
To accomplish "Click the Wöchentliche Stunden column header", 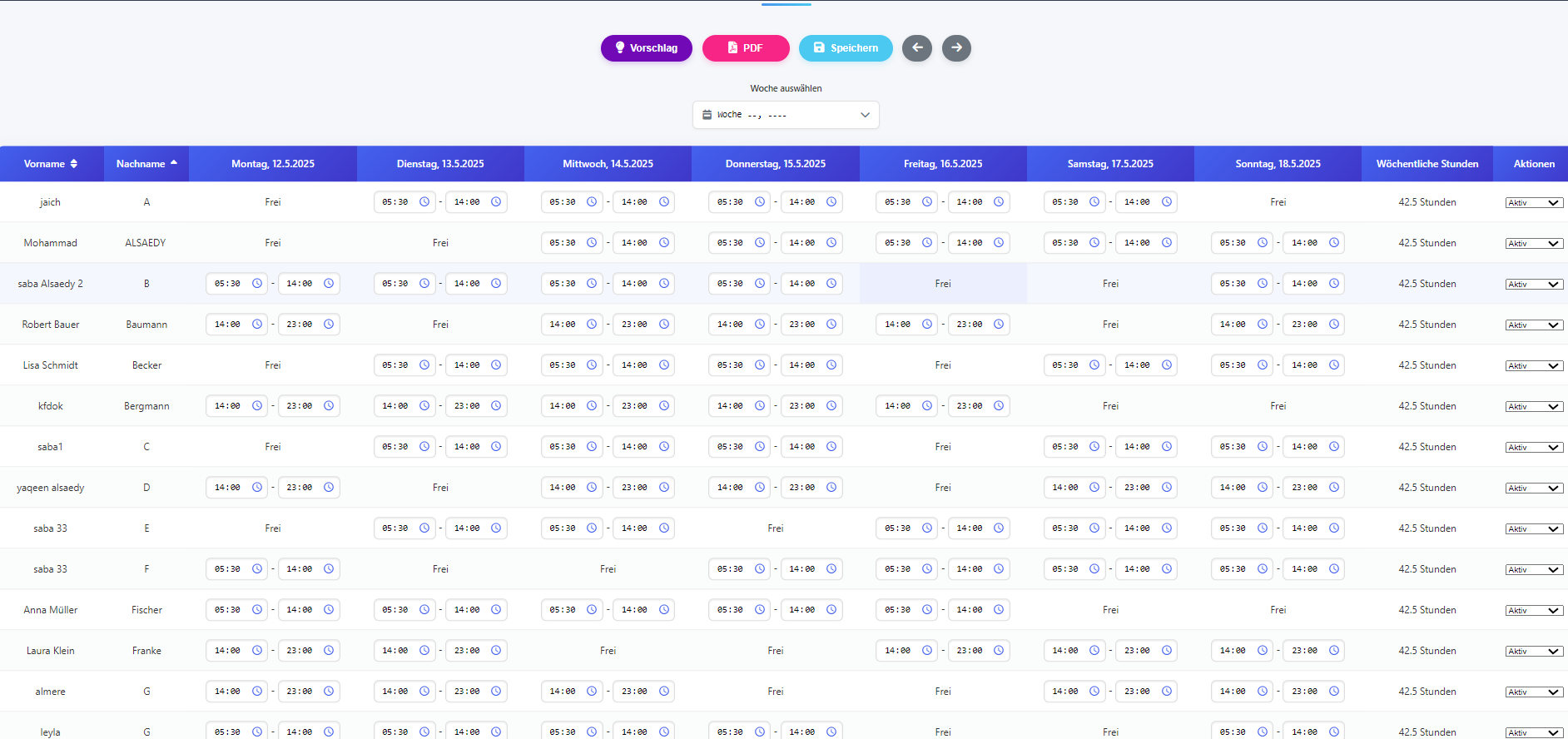I will 1427,164.
